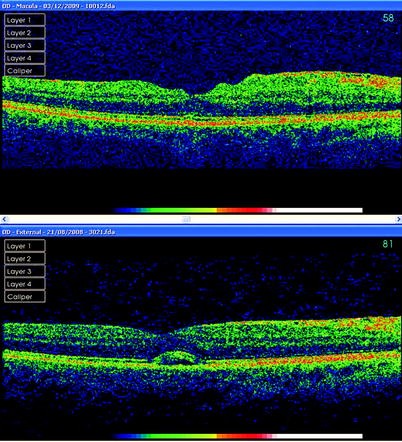Select the Caliper tool in the top scan
Image resolution: width=402 pixels, height=442 pixels.
click(x=25, y=71)
